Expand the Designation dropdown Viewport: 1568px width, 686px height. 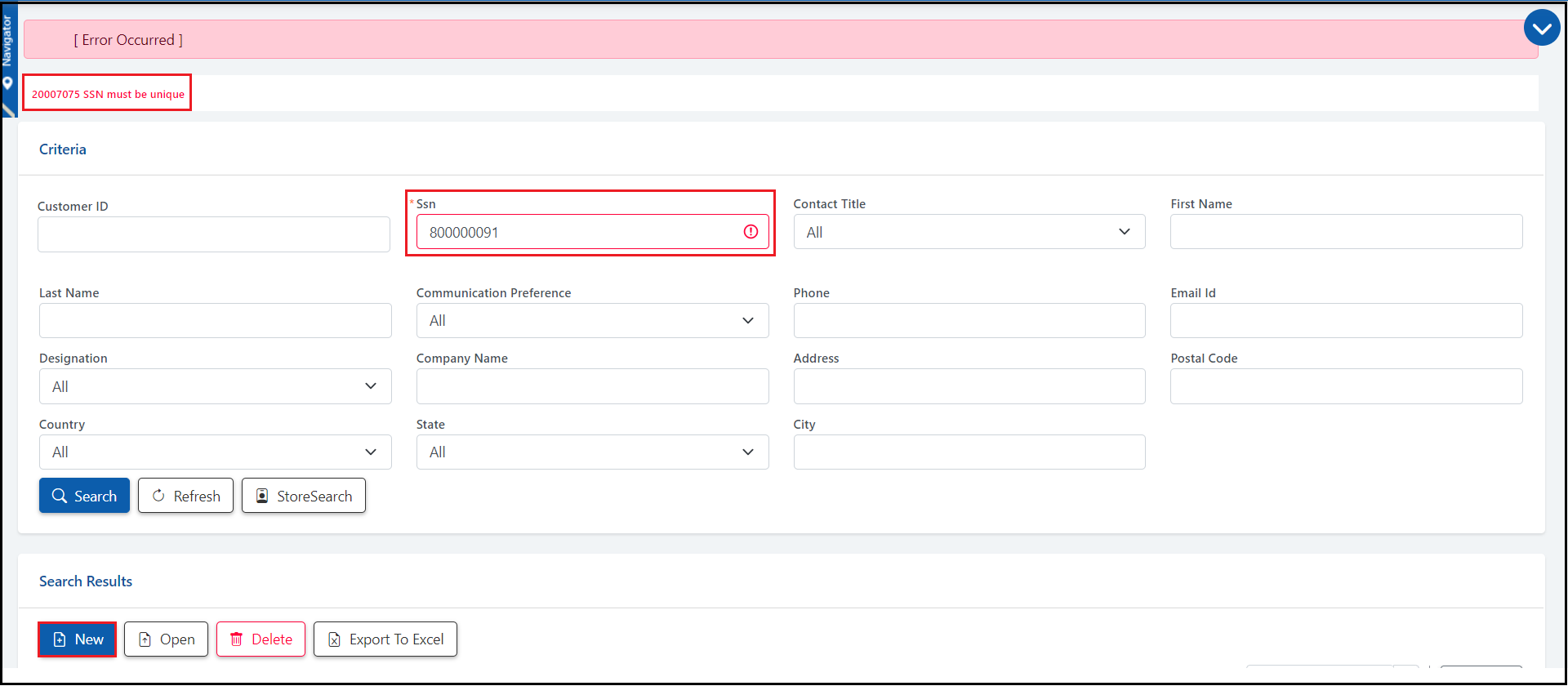[215, 386]
